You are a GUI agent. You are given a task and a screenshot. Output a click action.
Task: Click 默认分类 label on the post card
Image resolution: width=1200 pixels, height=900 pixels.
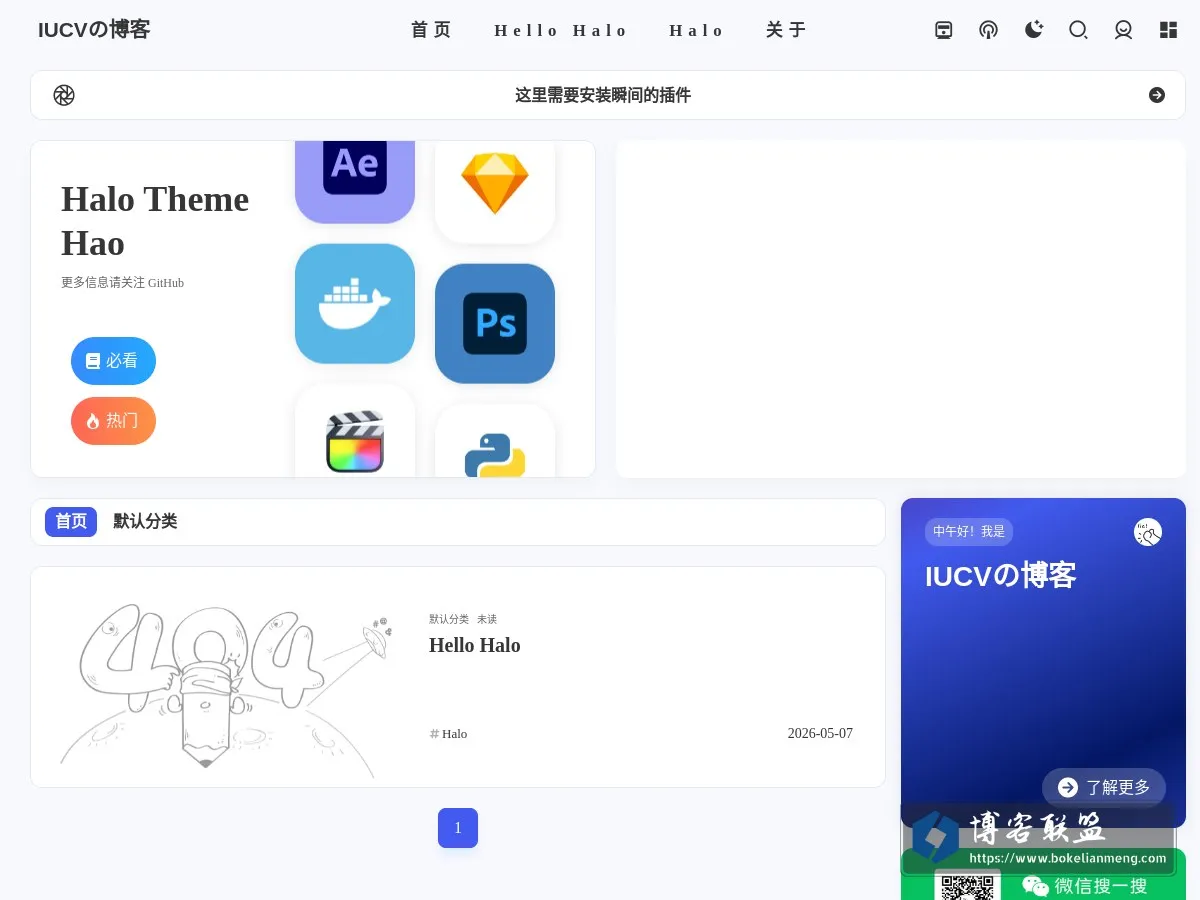coord(449,619)
